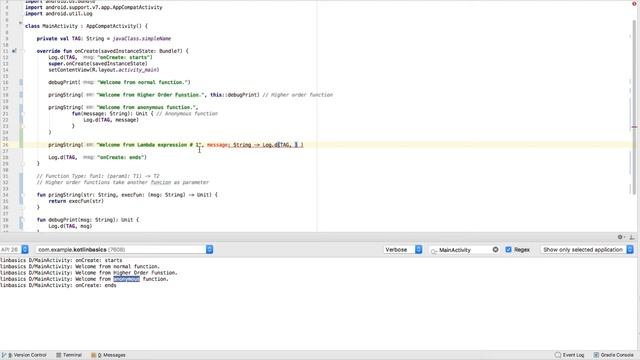Screen dimensions: 640x360
Task: Click 'this::debugPrint' in the code
Action: coord(235,95)
